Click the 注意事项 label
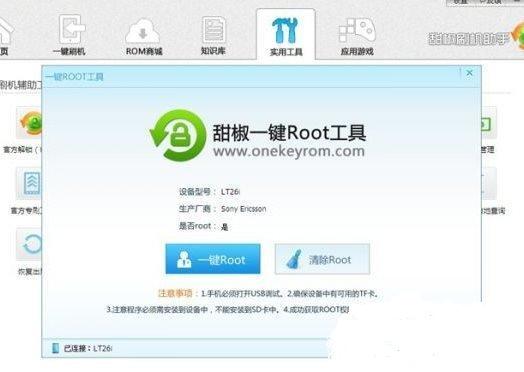Image resolution: width=524 pixels, height=372 pixels. click(175, 293)
